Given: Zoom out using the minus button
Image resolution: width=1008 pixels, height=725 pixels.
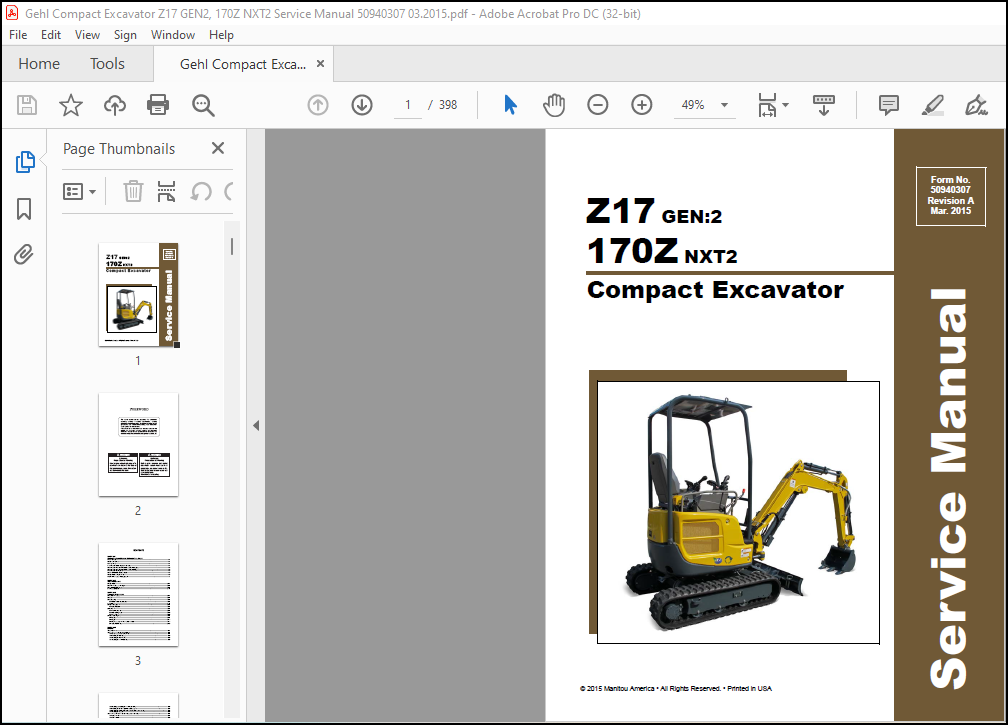Looking at the screenshot, I should pos(597,105).
